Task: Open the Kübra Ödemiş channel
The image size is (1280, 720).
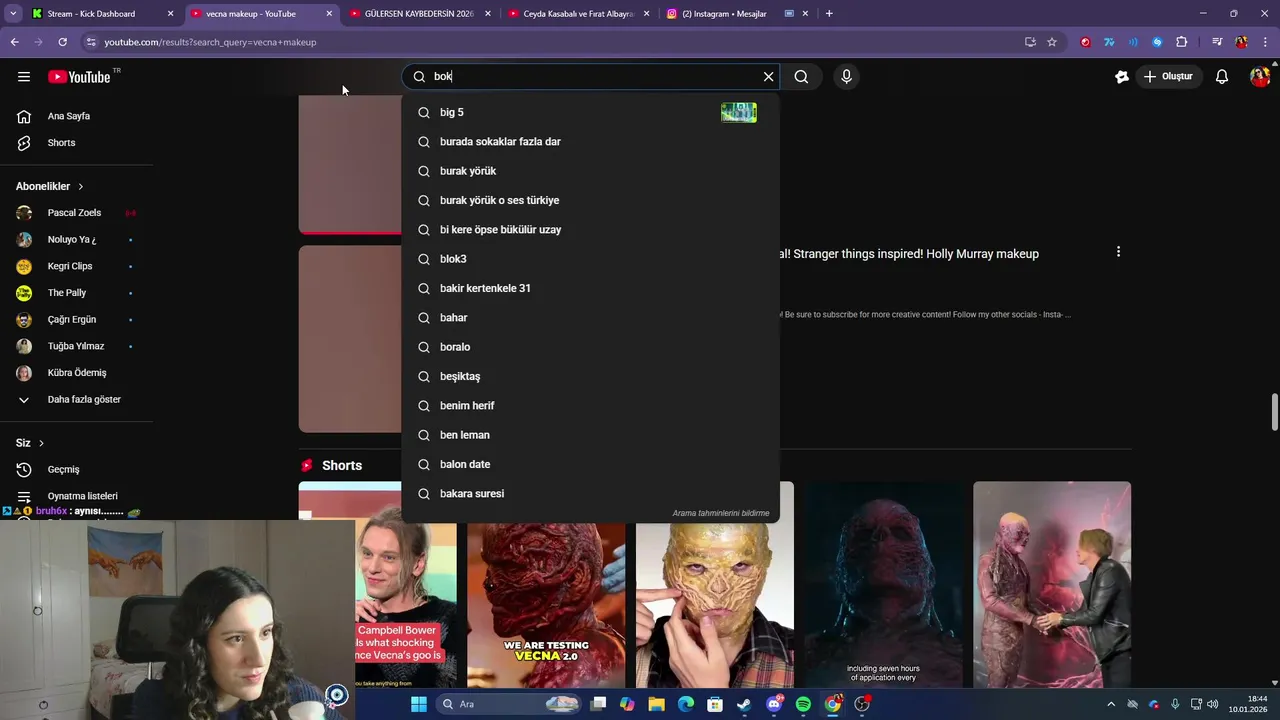Action: pos(77,373)
